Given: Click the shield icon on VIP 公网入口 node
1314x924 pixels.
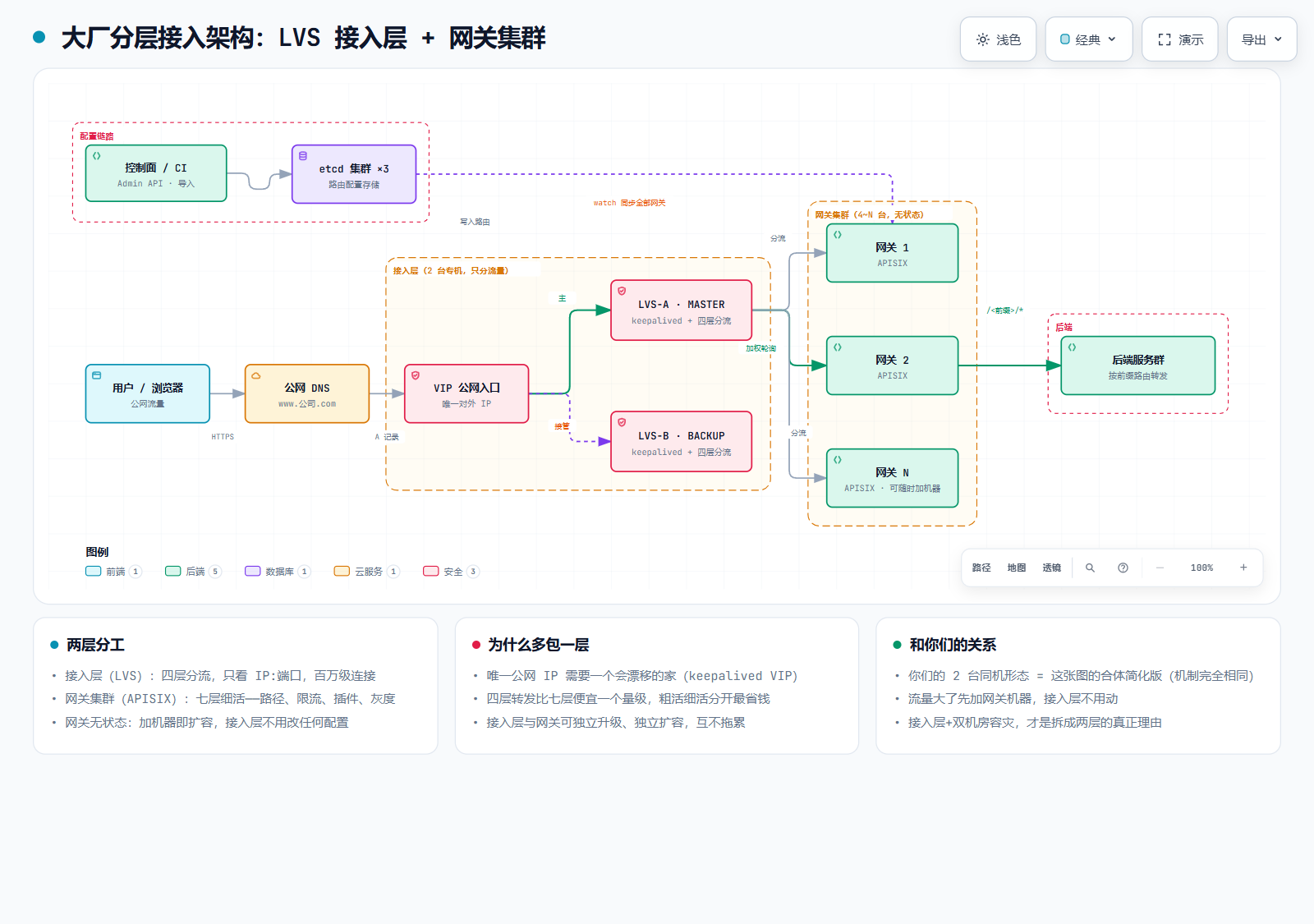Looking at the screenshot, I should [x=416, y=375].
